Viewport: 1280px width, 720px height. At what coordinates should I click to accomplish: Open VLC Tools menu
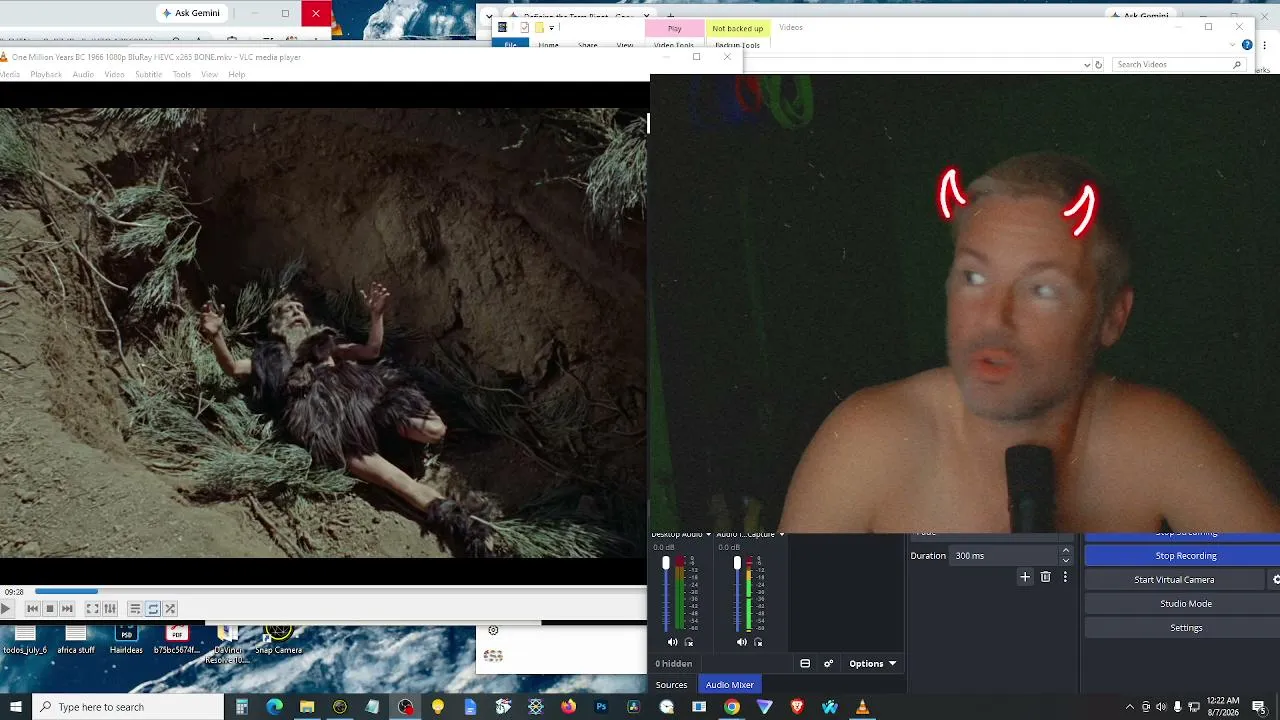pos(182,75)
